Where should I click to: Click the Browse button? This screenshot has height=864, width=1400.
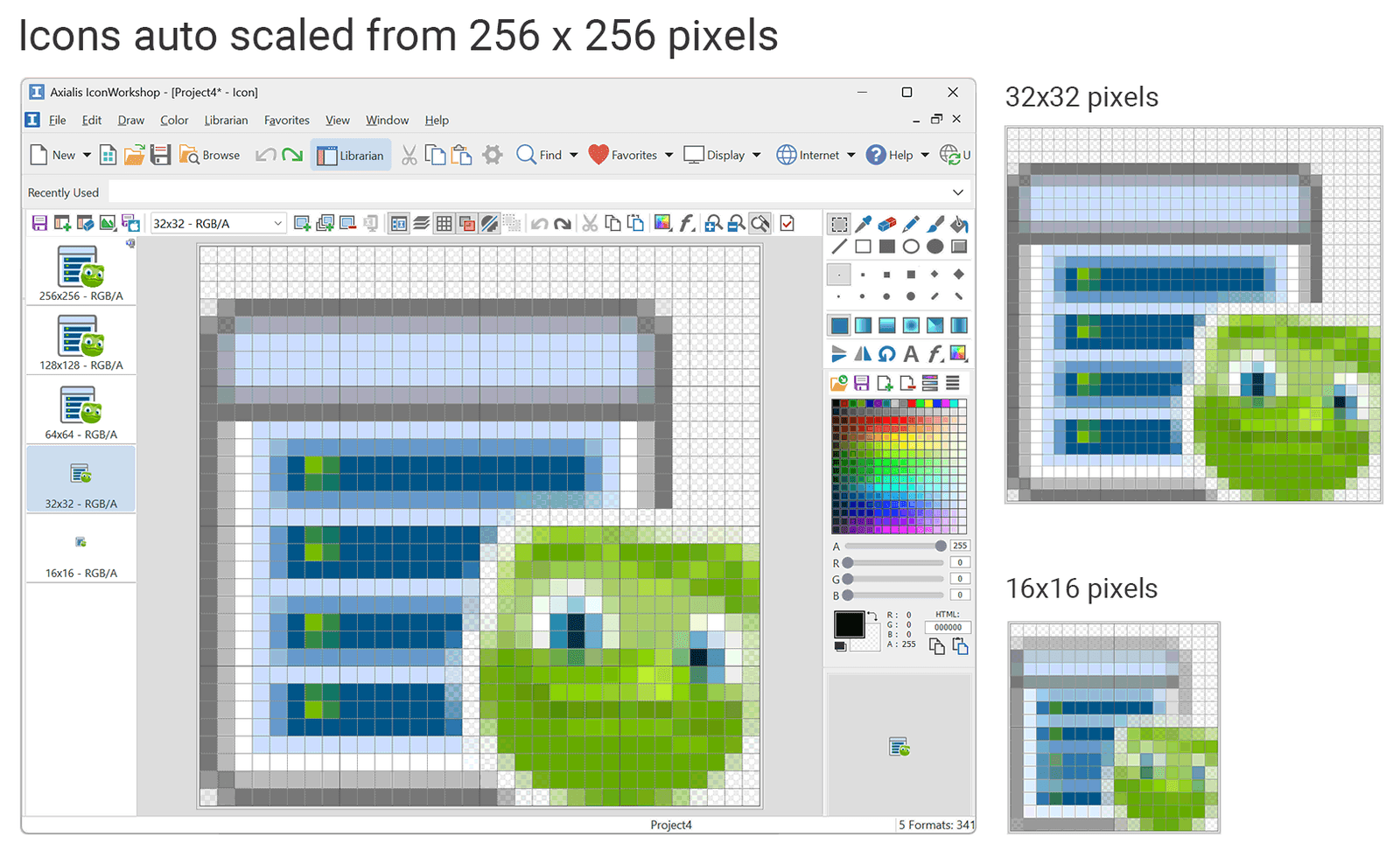pyautogui.click(x=210, y=155)
